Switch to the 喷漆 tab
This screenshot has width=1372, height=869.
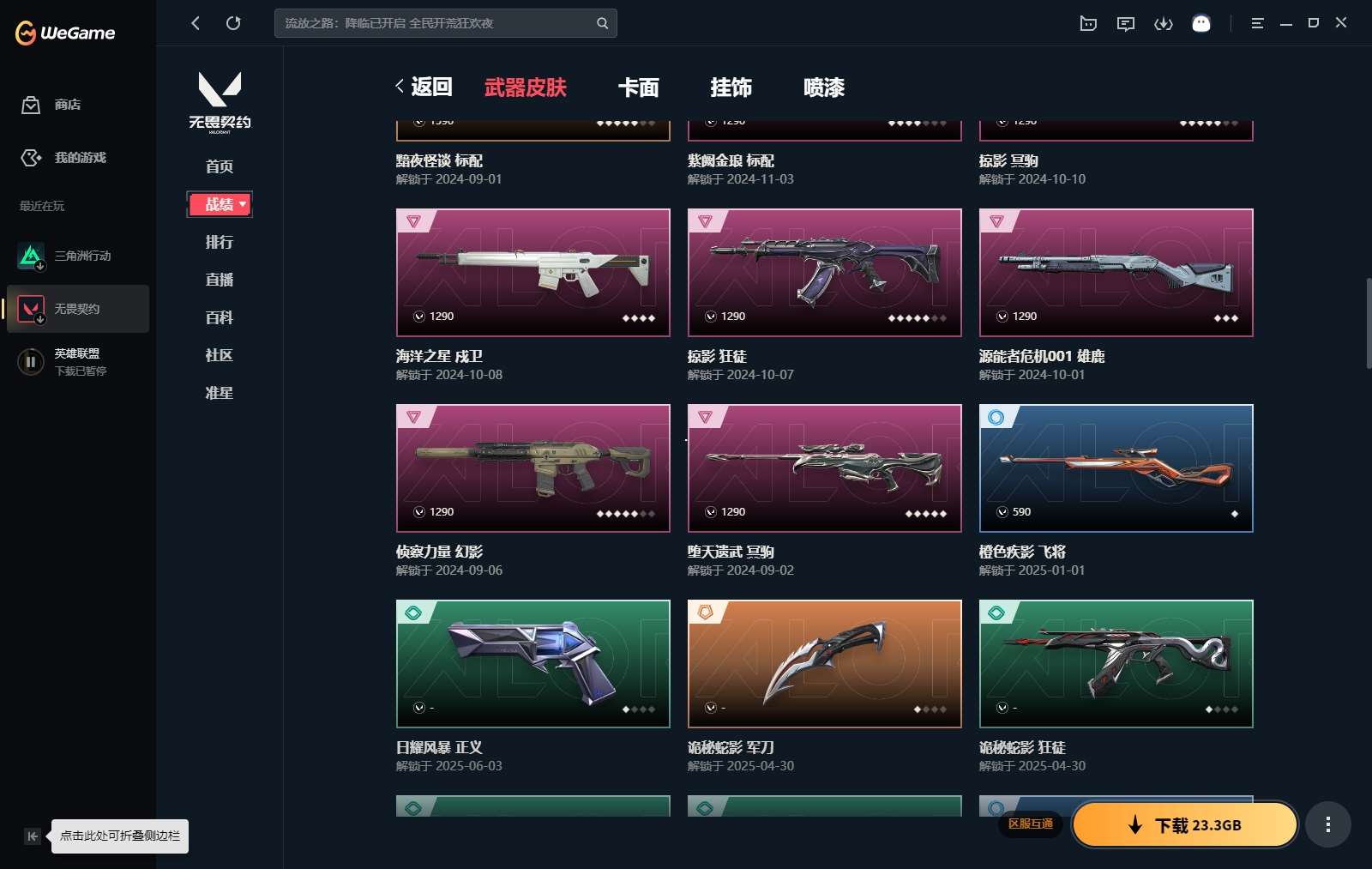824,88
